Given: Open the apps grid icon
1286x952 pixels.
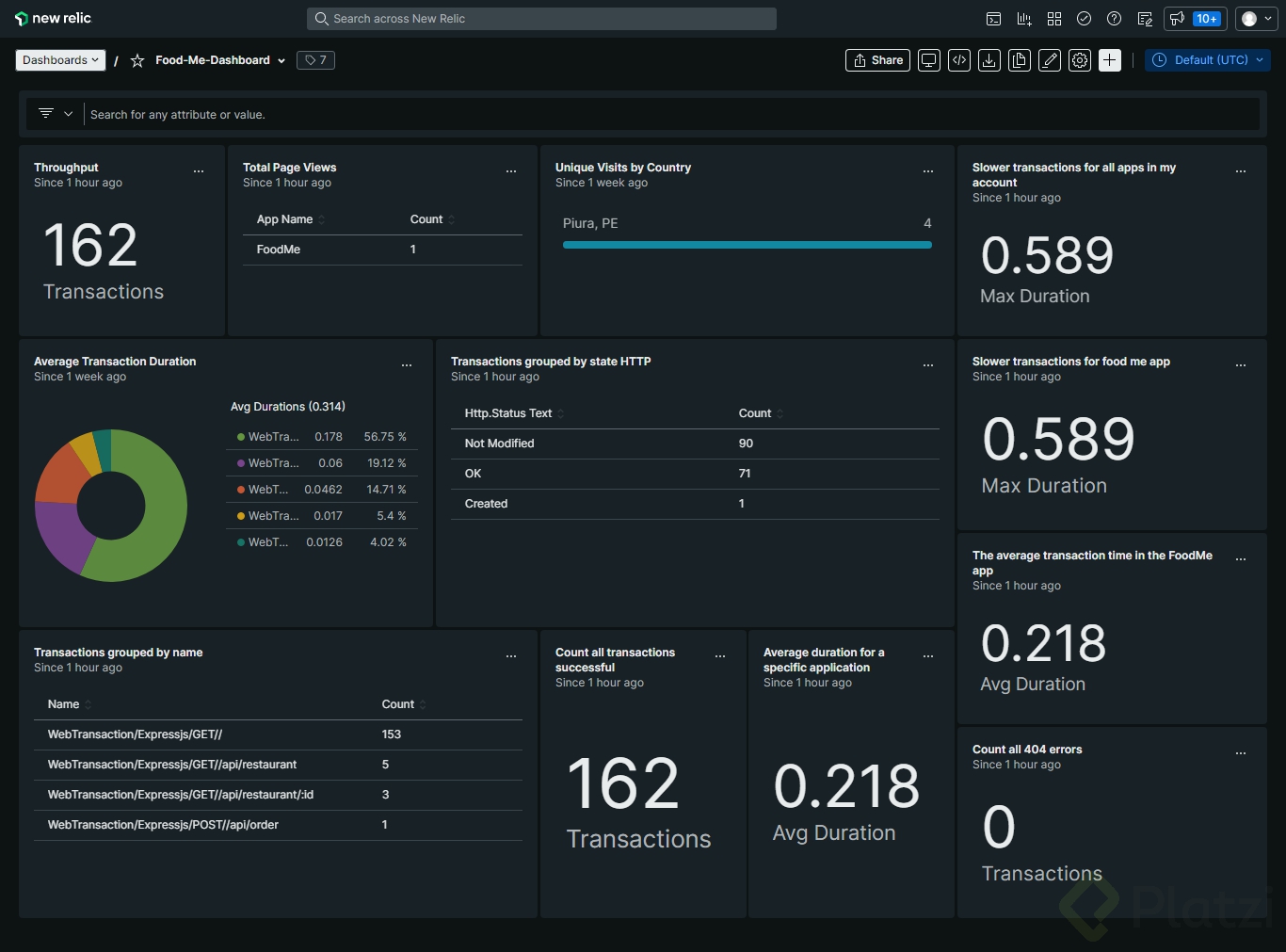Looking at the screenshot, I should tap(1054, 19).
